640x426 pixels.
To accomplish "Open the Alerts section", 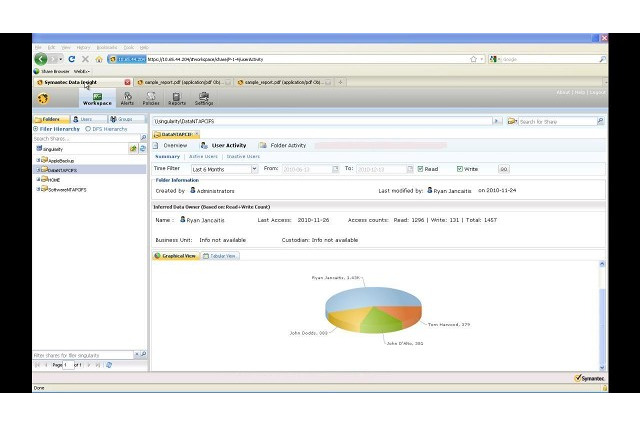I will [127, 99].
